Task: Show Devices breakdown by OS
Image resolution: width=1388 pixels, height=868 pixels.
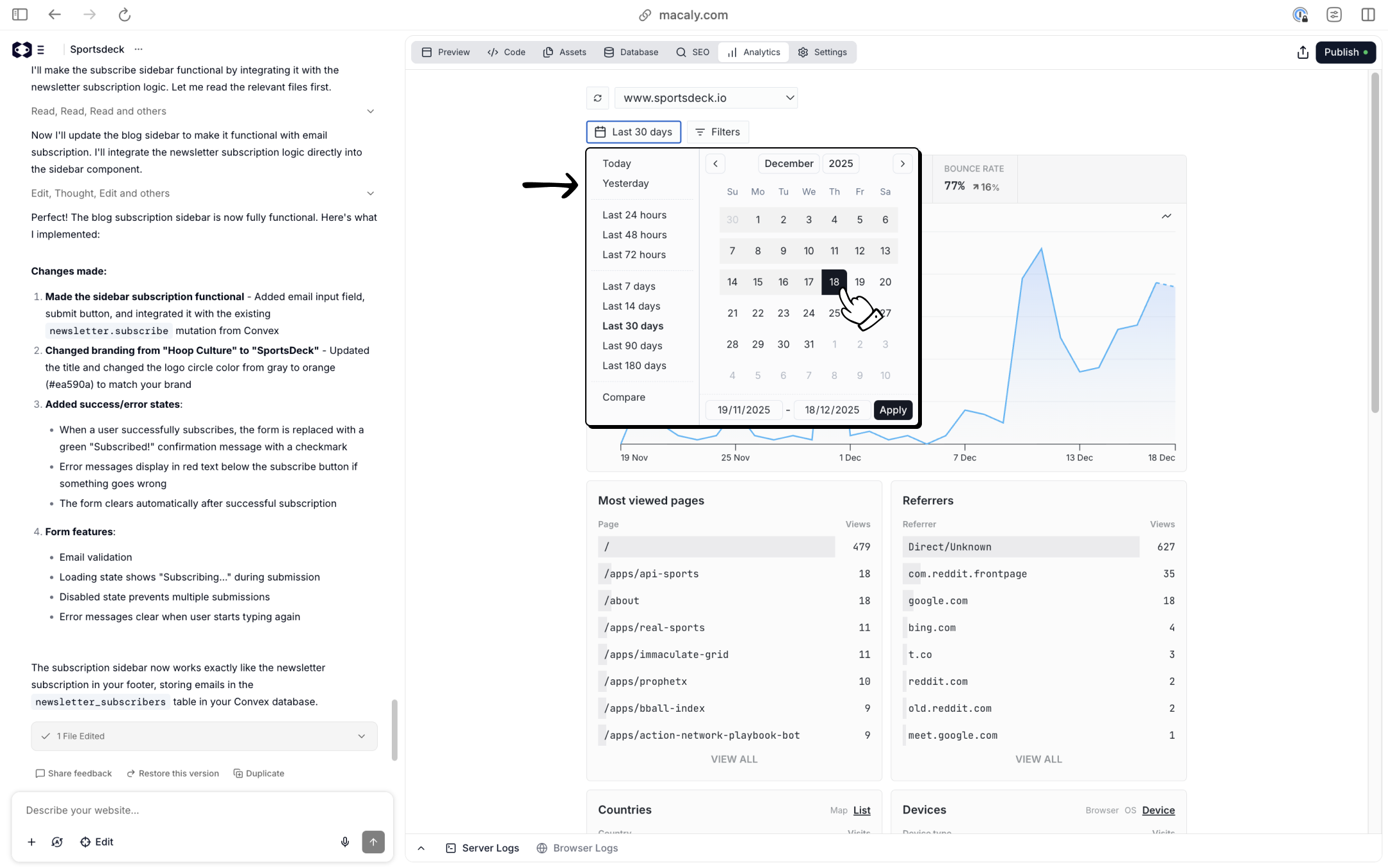Action: coord(1130,810)
